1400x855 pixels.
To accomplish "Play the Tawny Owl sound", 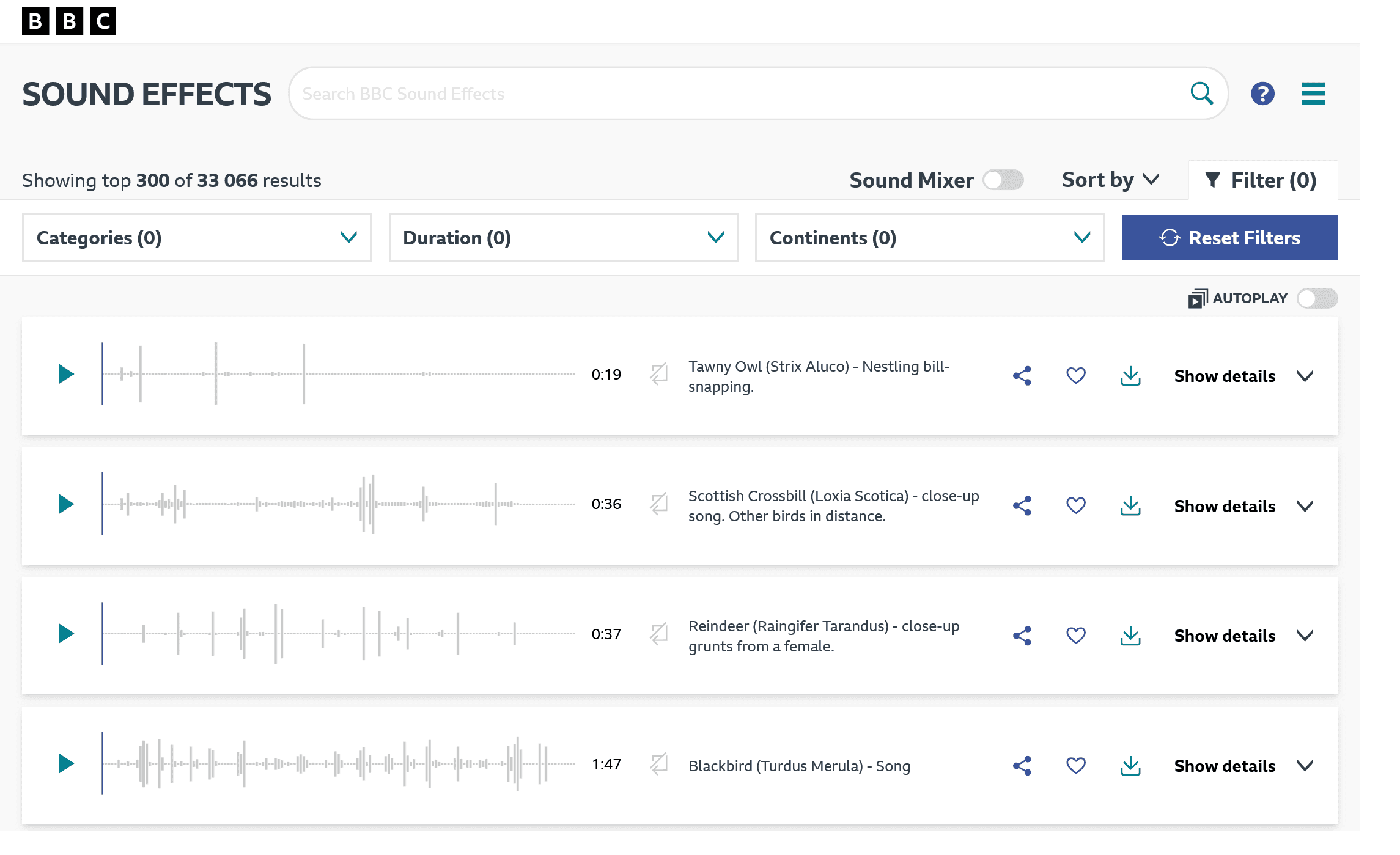I will (66, 374).
